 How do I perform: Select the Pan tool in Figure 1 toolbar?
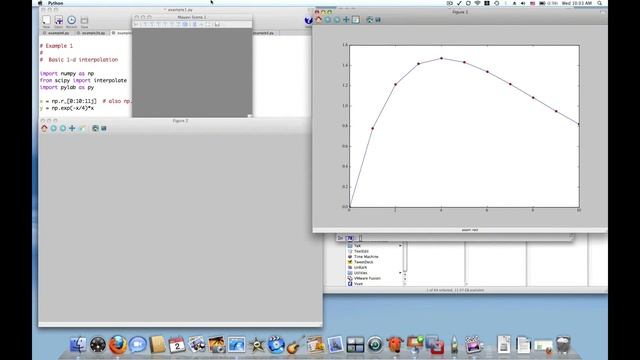point(346,20)
